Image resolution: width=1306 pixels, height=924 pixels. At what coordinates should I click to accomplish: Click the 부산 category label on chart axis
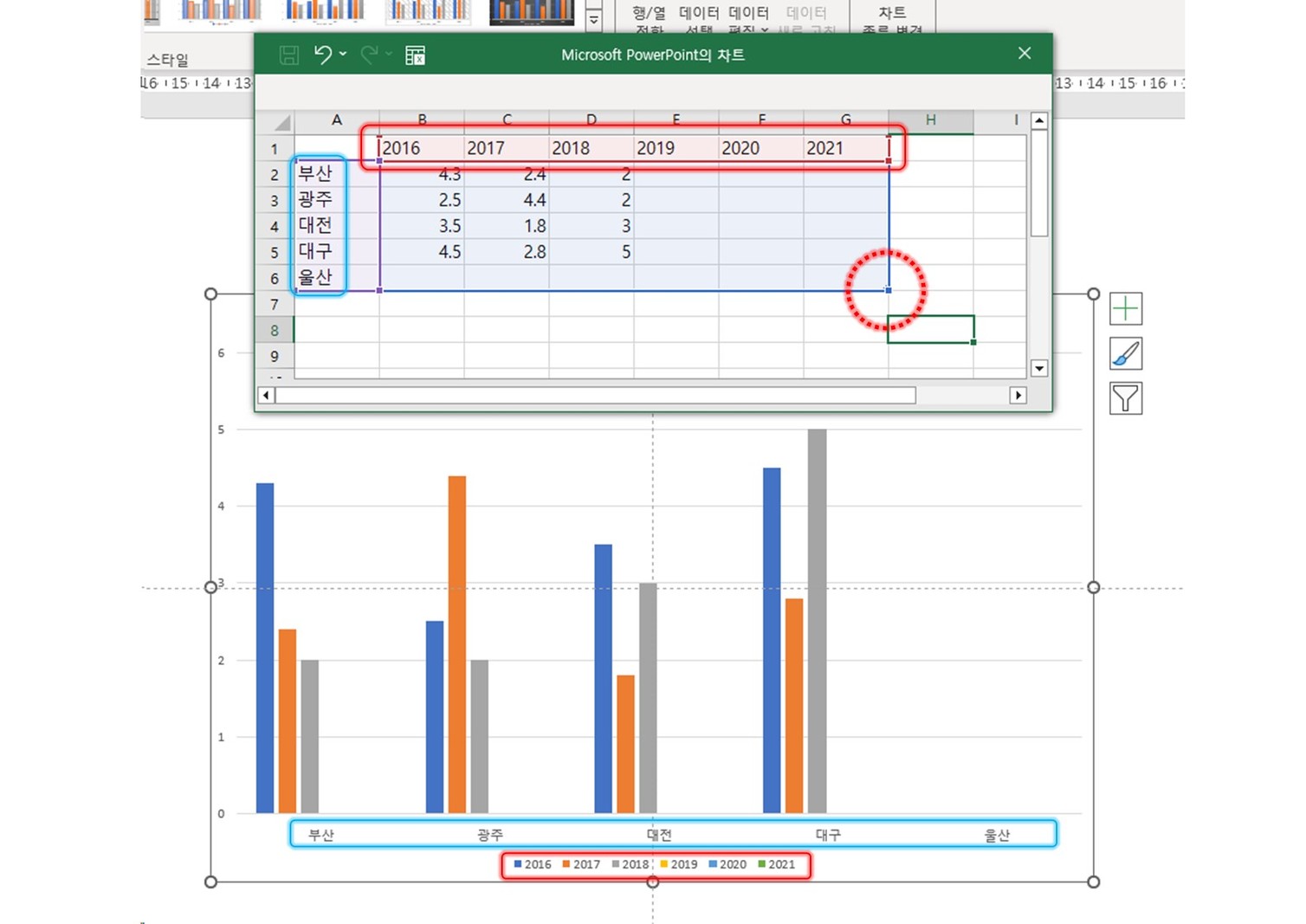click(321, 835)
